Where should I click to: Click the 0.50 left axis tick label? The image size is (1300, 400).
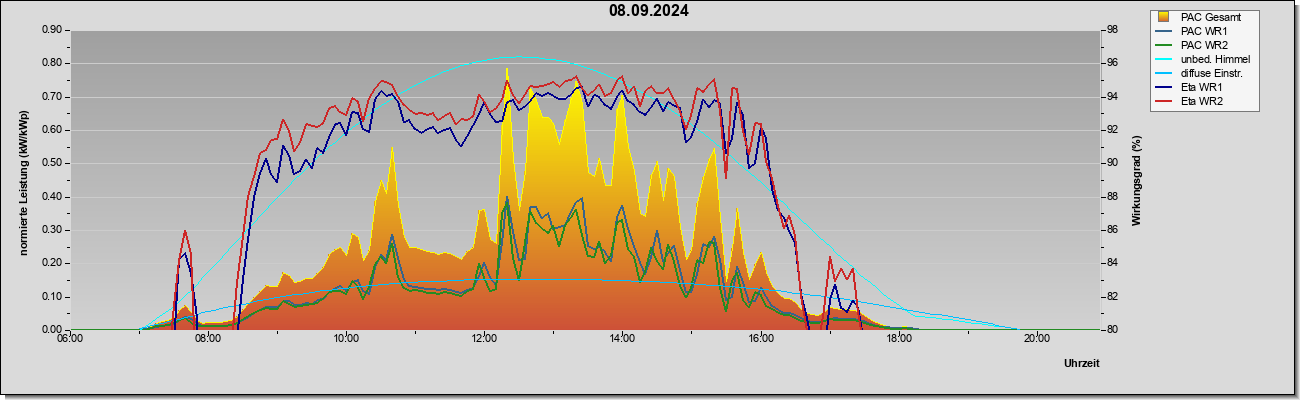point(51,163)
